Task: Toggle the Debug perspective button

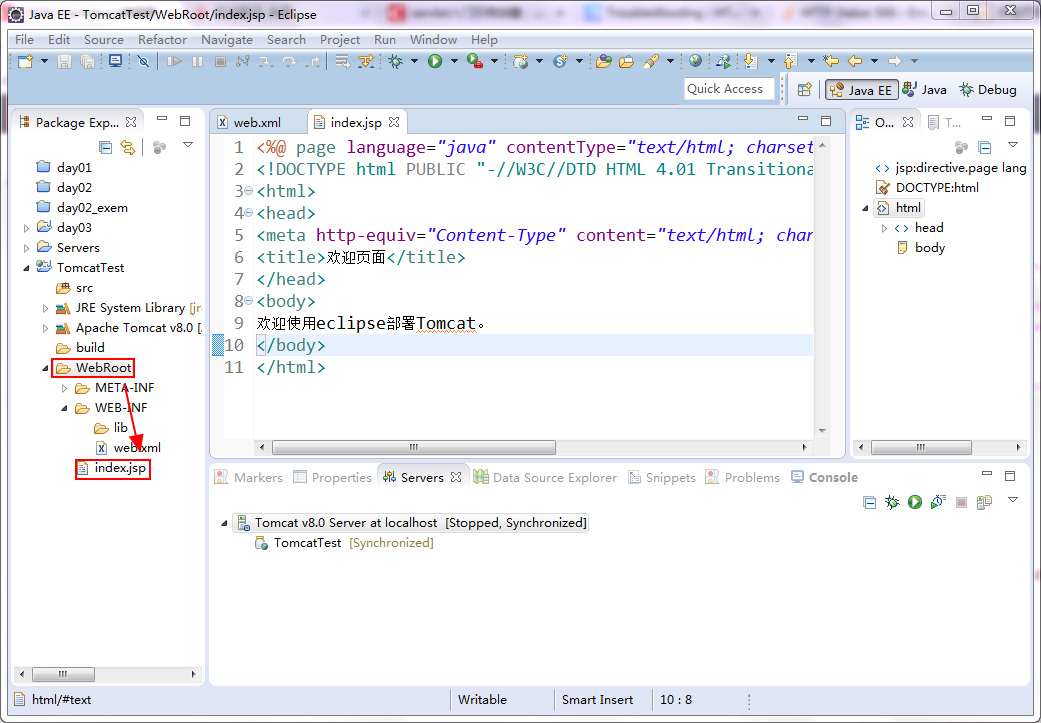Action: tap(988, 90)
